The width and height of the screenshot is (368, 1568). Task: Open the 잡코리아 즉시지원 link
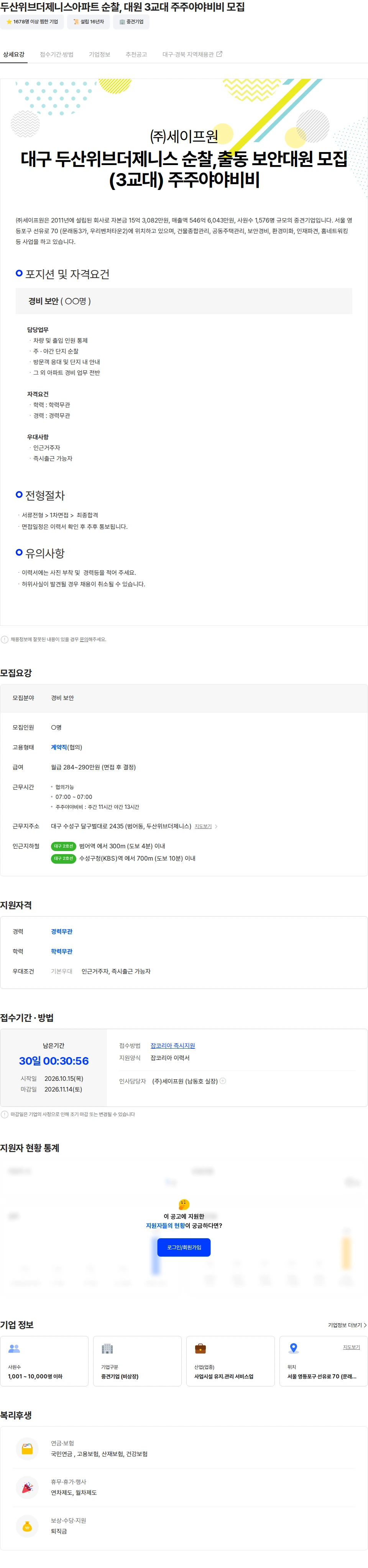point(172,1046)
